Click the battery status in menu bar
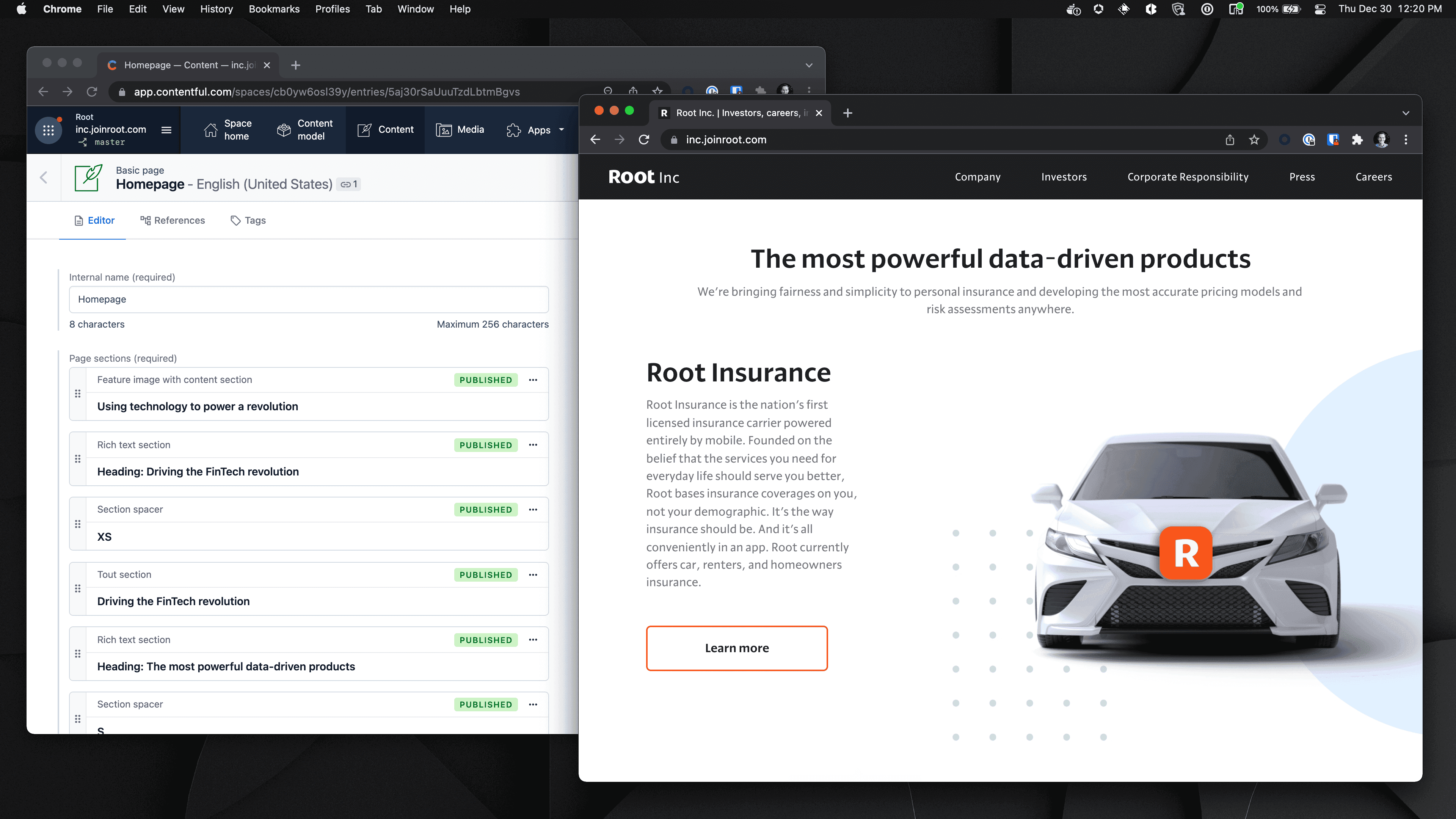This screenshot has width=1456, height=819. click(x=1278, y=9)
